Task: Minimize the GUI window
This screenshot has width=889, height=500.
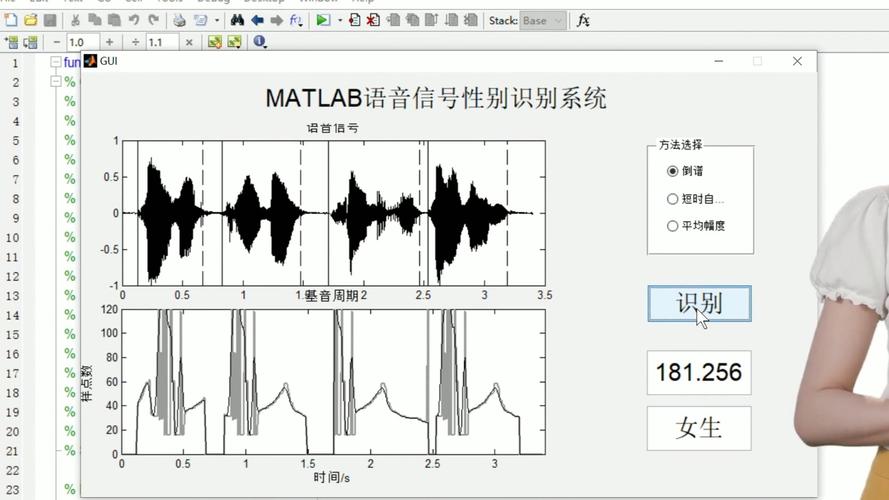Action: point(719,61)
